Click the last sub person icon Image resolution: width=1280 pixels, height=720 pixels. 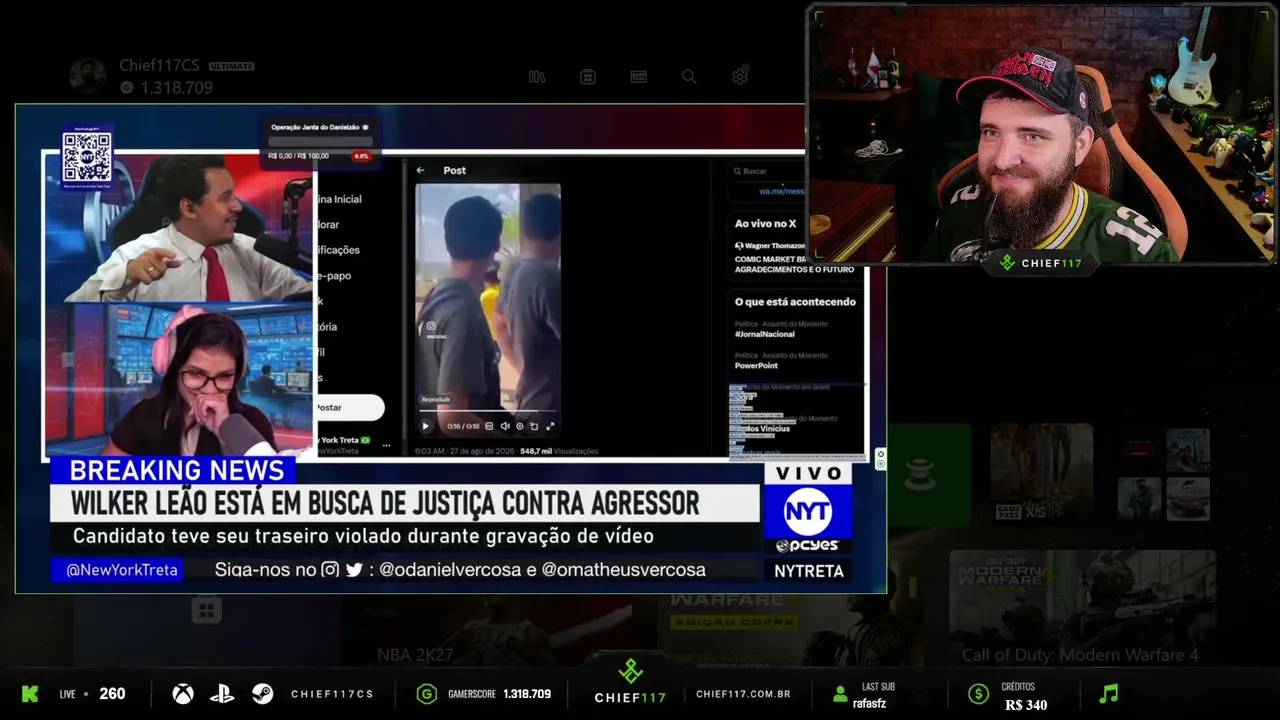pyautogui.click(x=841, y=694)
